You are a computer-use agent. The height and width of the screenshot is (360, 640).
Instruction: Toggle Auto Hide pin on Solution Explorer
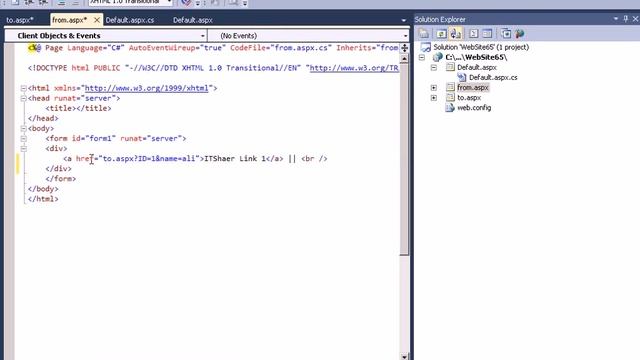point(626,19)
